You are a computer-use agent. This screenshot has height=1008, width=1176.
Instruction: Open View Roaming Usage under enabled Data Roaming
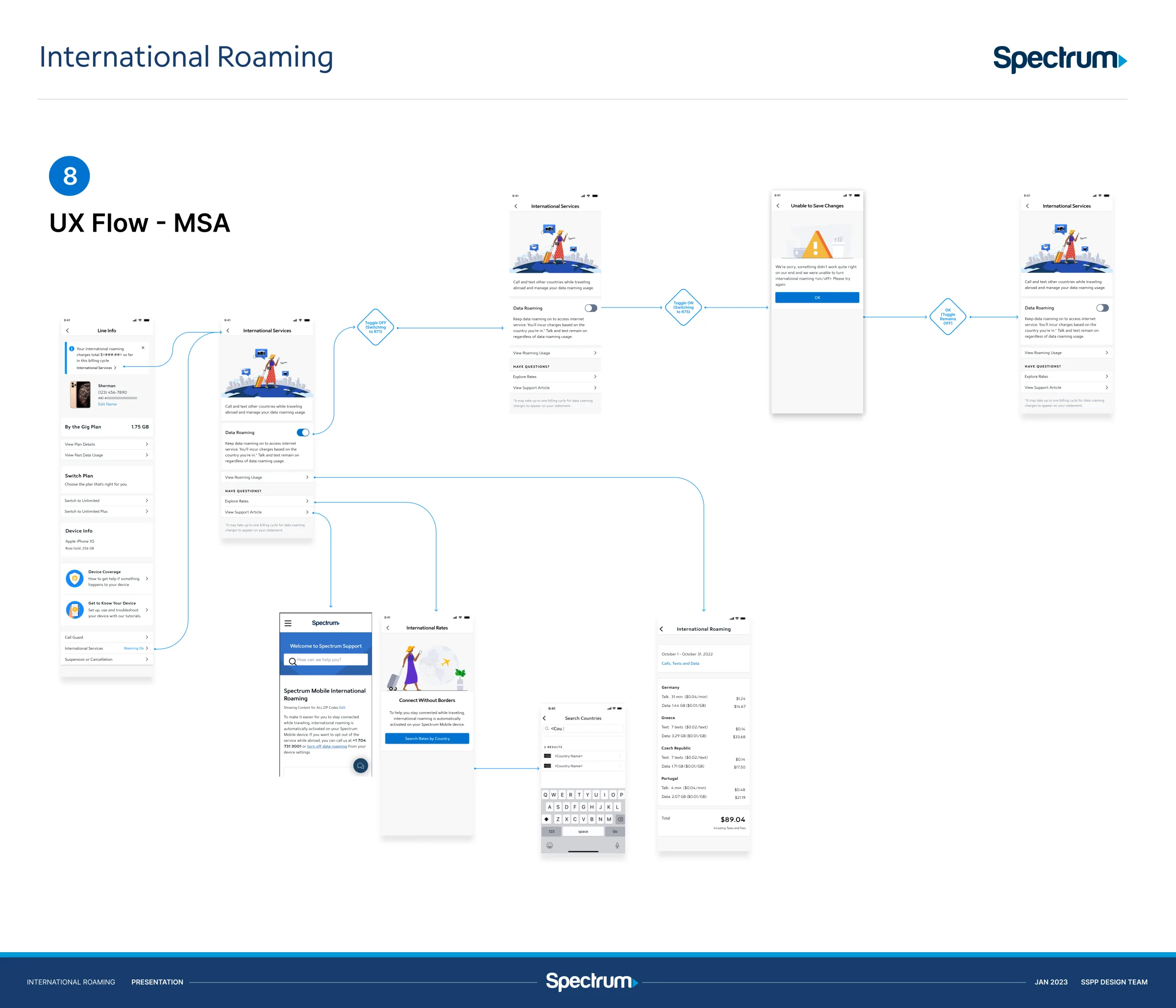coord(267,477)
